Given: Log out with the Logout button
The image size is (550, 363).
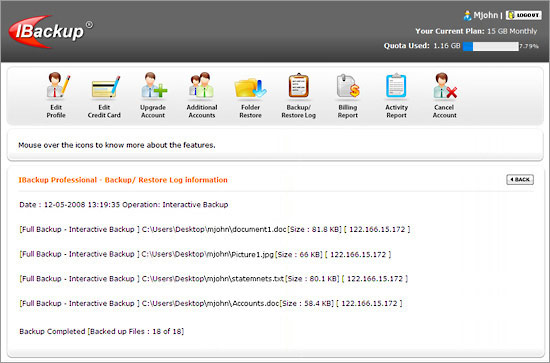Looking at the screenshot, I should pyautogui.click(x=523, y=15).
